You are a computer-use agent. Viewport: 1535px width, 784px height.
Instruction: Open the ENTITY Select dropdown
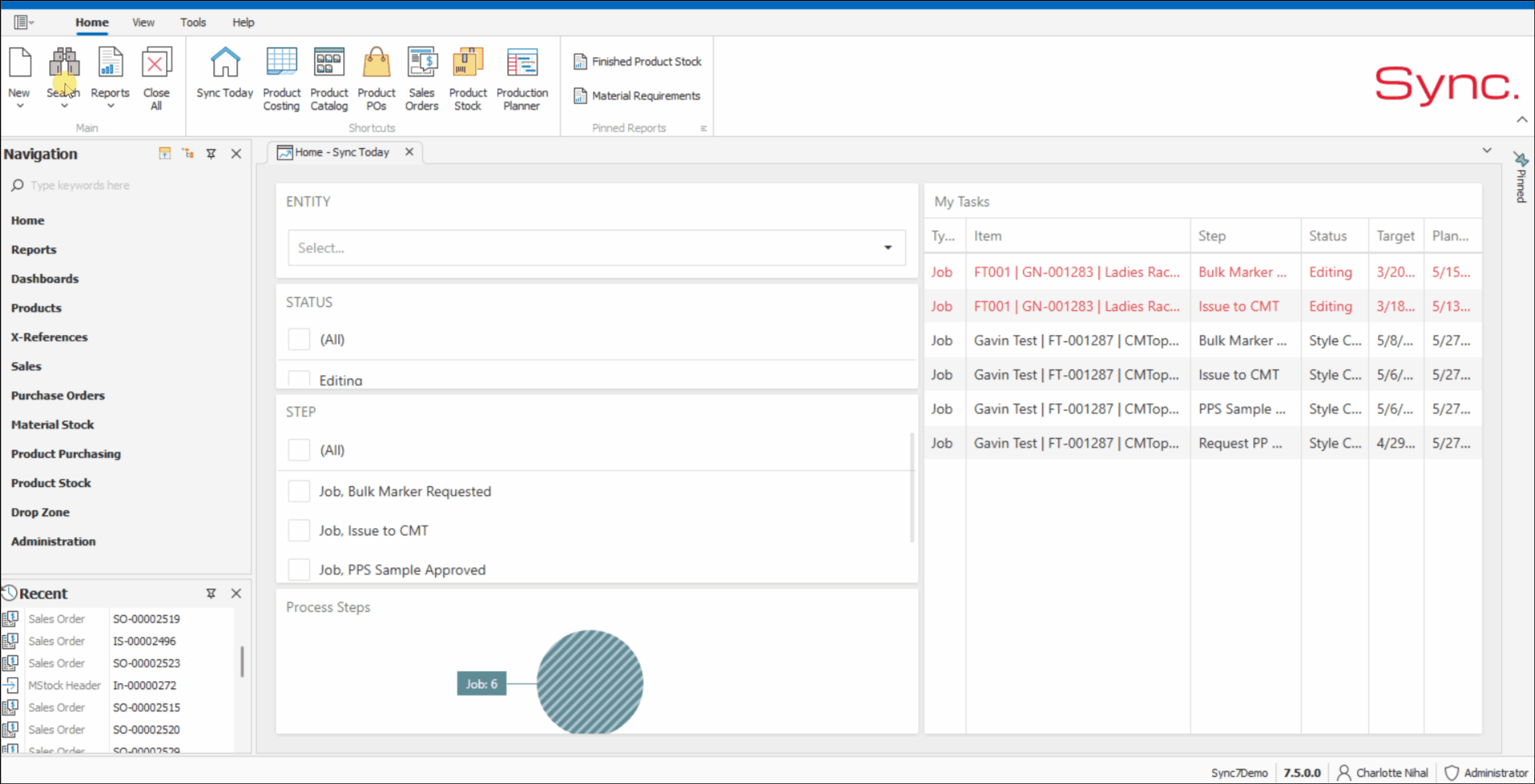pyautogui.click(x=597, y=248)
